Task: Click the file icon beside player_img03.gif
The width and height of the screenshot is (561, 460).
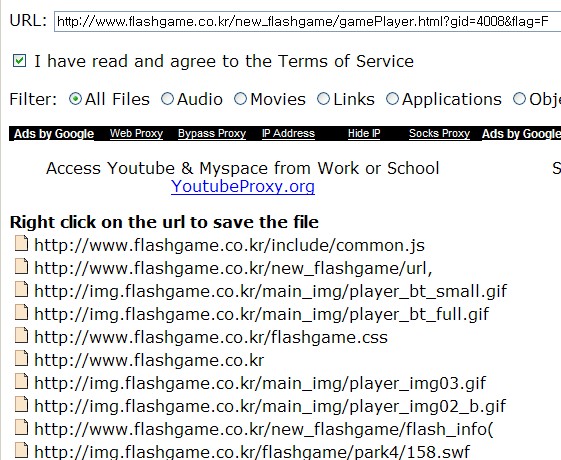Action: [x=21, y=381]
